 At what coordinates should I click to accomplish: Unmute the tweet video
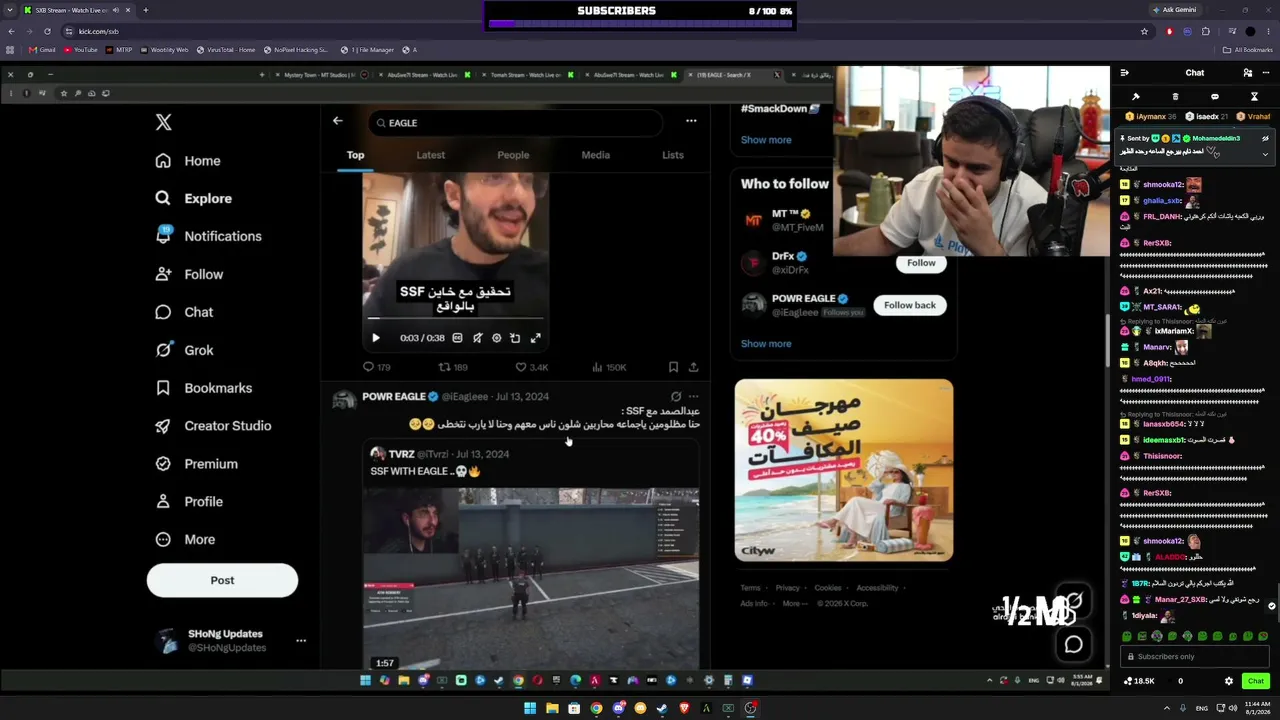477,338
